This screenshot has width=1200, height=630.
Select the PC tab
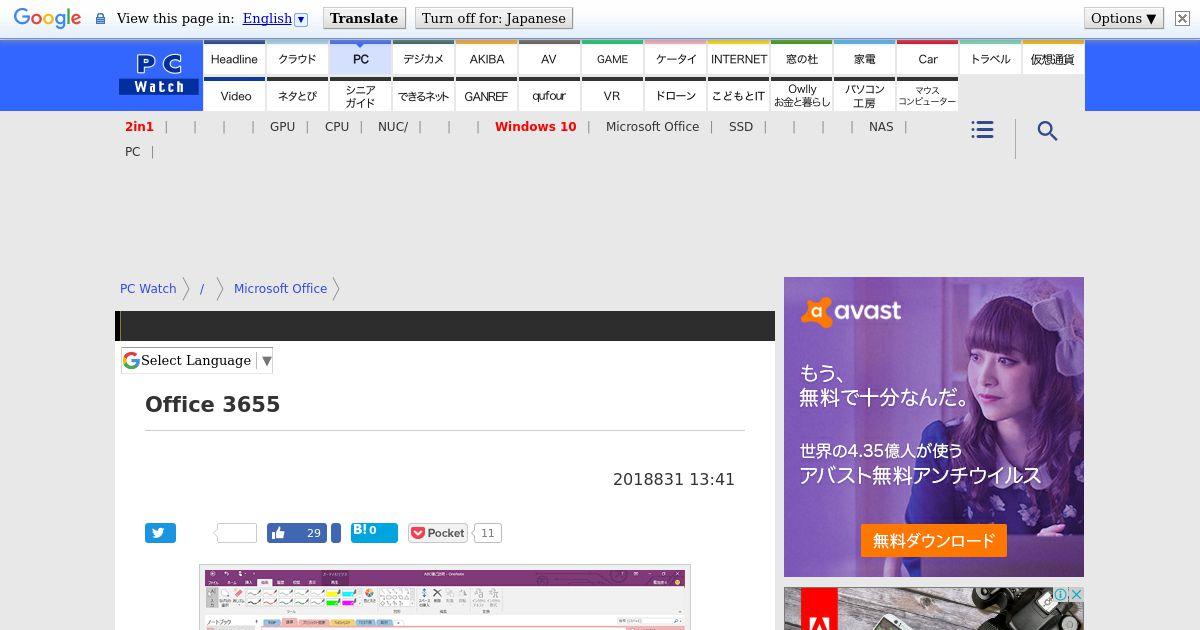(361, 58)
